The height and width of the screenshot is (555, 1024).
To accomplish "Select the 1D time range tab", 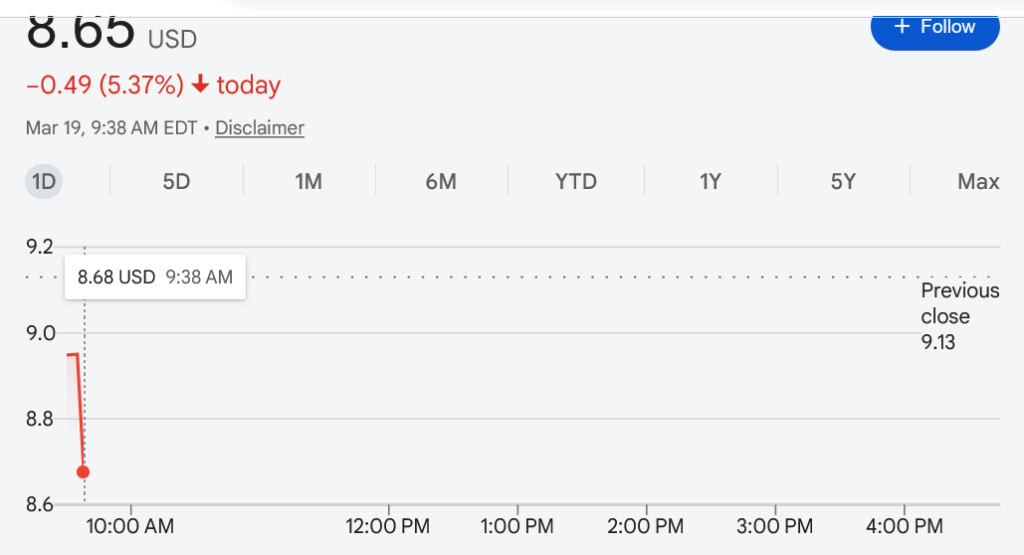I will click(44, 182).
